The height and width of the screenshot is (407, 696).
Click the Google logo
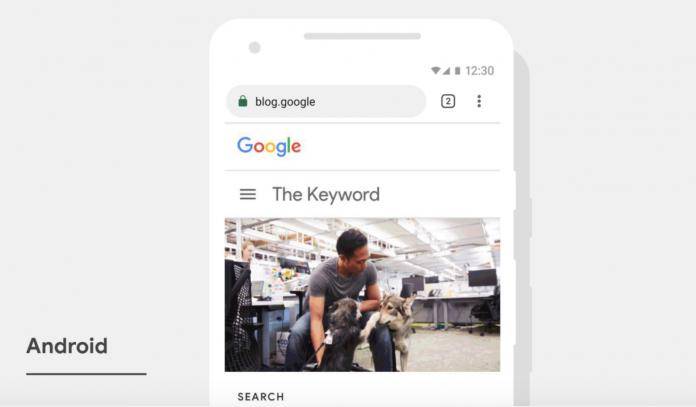click(269, 146)
